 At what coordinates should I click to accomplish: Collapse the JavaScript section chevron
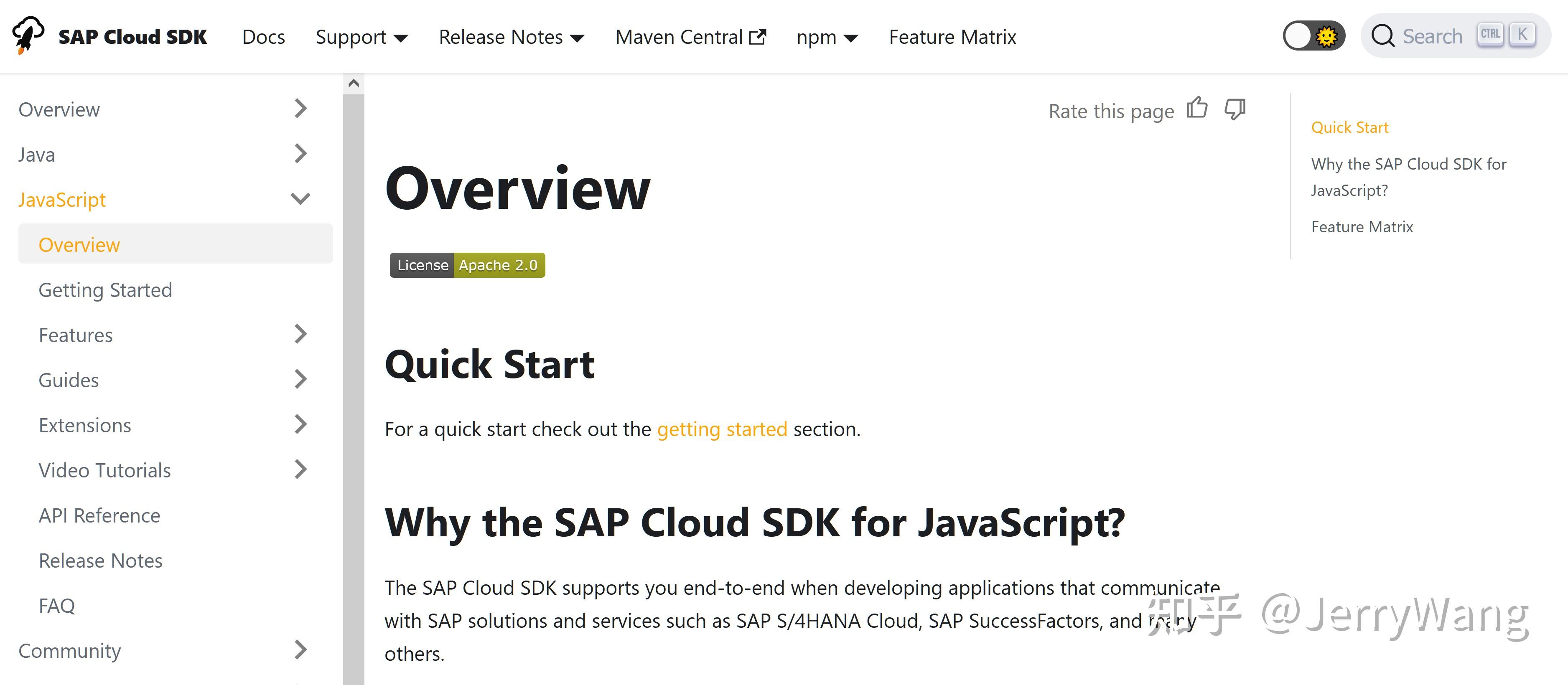click(300, 198)
